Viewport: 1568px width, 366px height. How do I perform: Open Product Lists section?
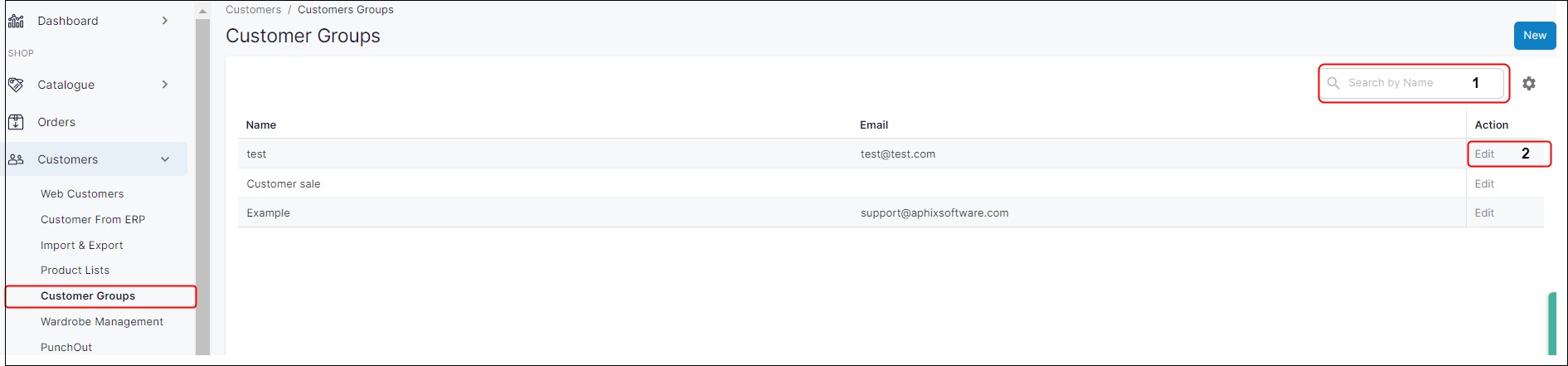[x=75, y=270]
